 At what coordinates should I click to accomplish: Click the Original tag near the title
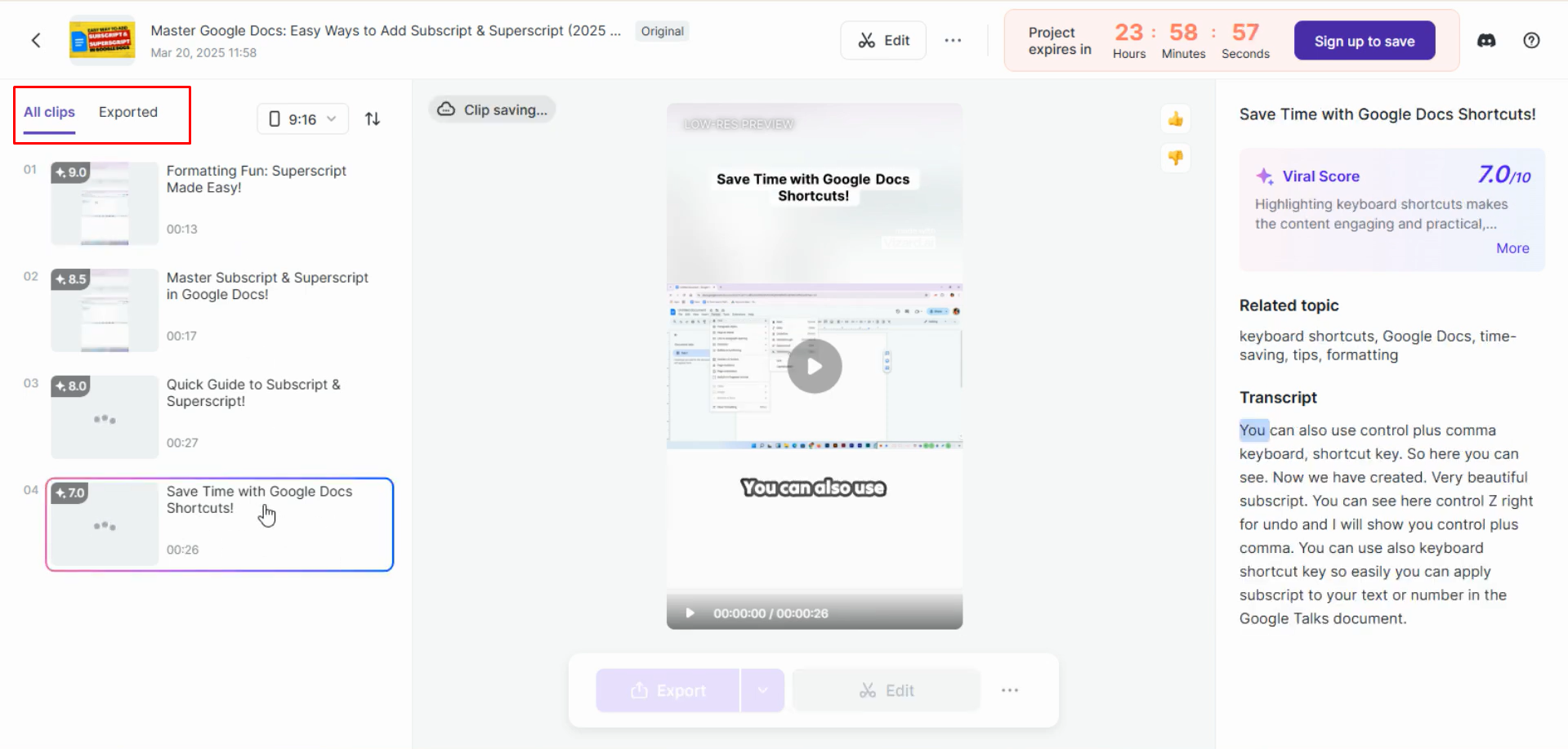[x=662, y=31]
